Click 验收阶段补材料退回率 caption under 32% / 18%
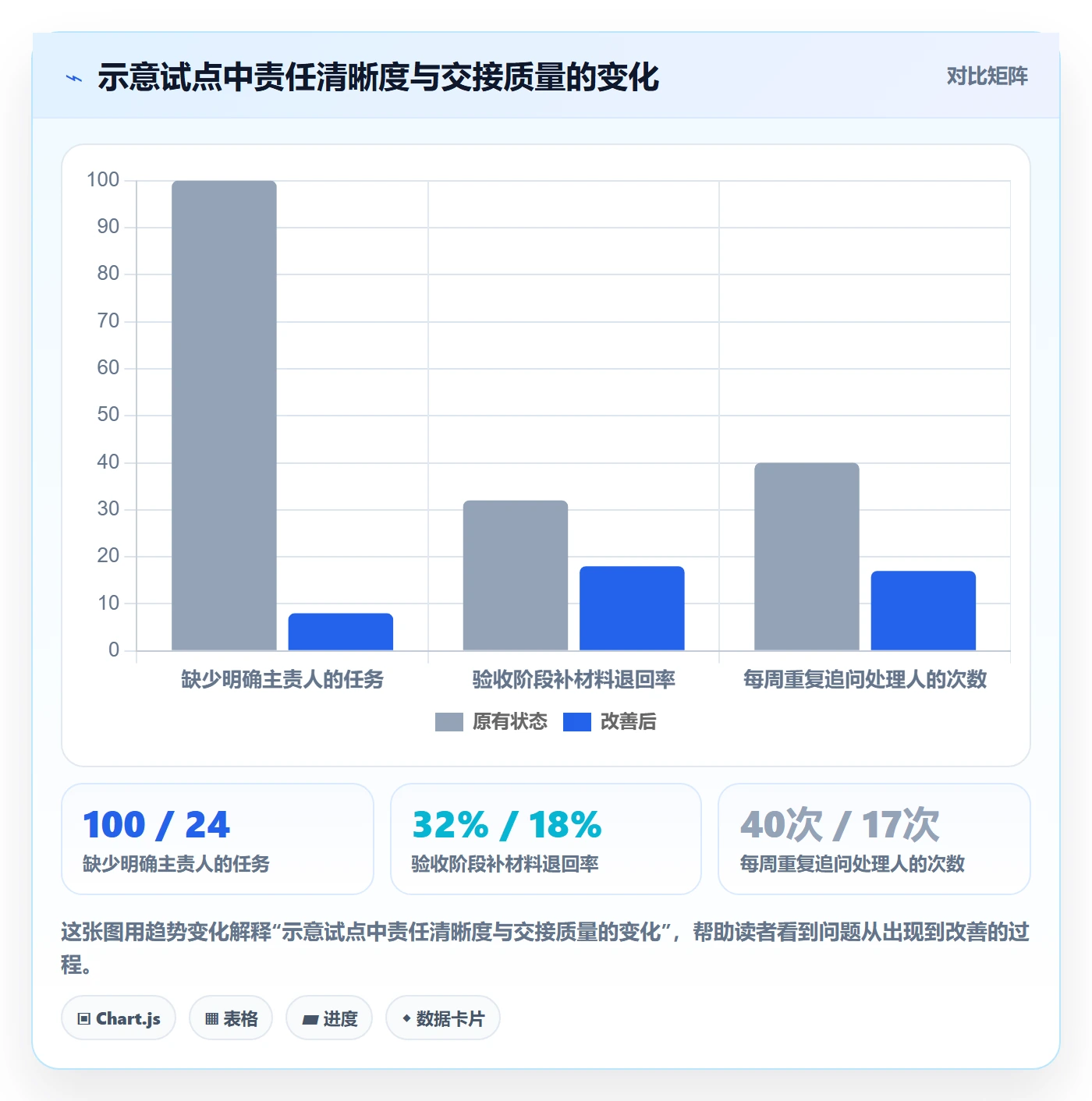 (505, 864)
